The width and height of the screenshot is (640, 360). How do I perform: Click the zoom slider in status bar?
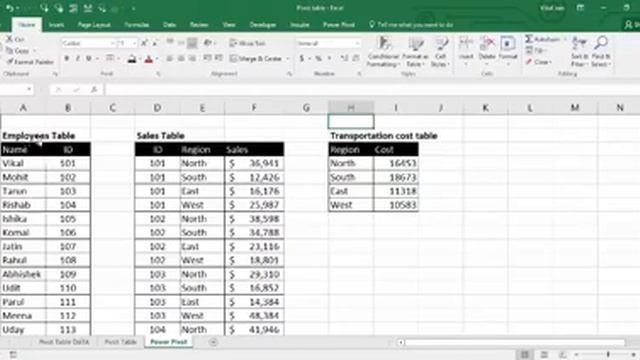607,355
